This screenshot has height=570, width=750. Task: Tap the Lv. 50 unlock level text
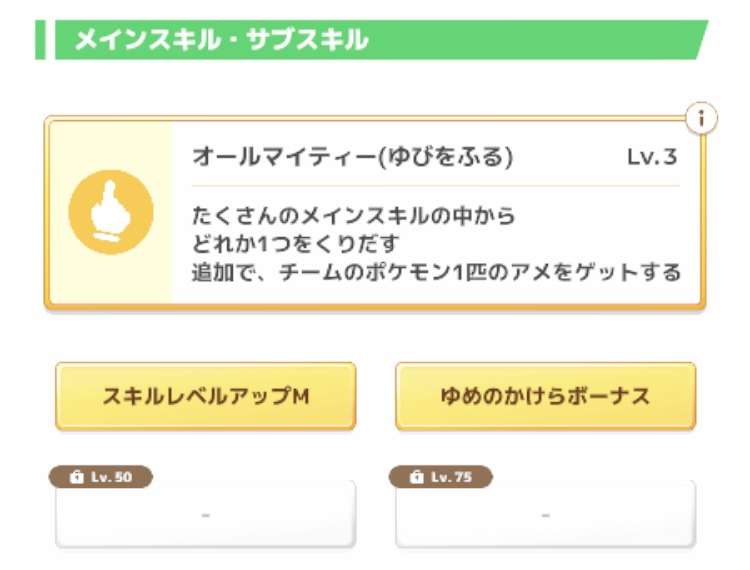click(x=111, y=478)
